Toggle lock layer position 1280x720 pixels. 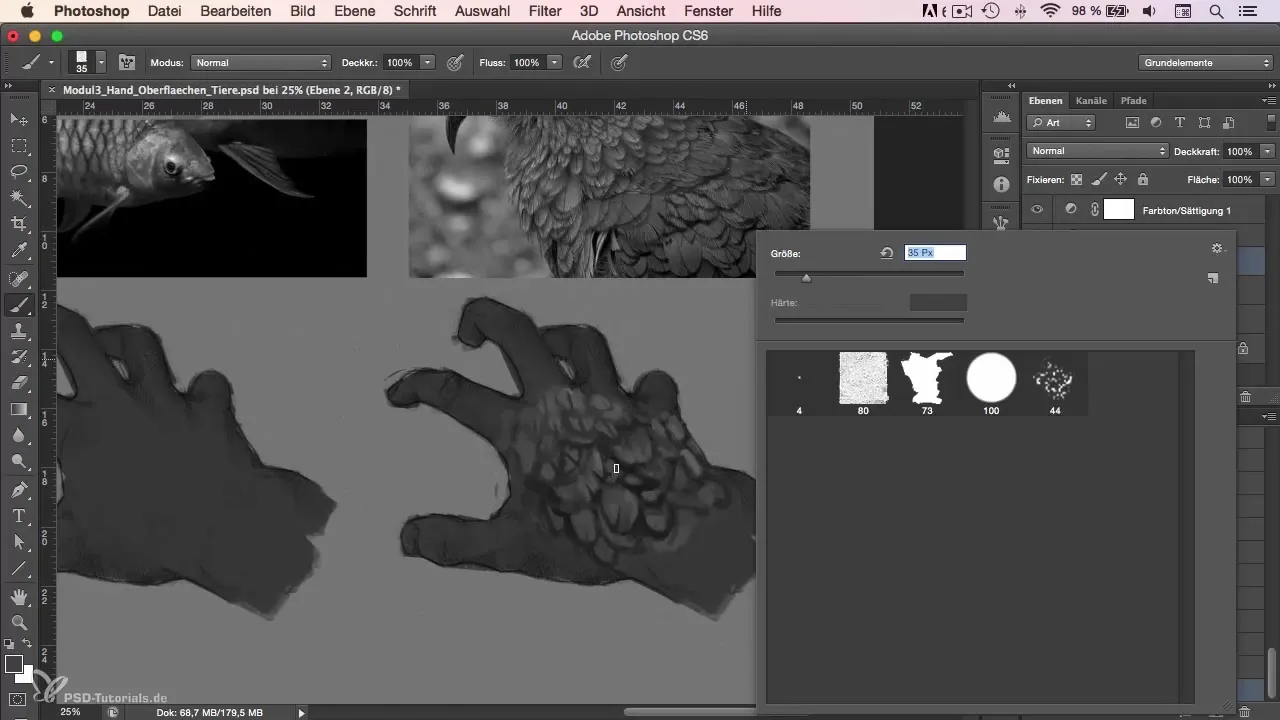click(x=1121, y=180)
